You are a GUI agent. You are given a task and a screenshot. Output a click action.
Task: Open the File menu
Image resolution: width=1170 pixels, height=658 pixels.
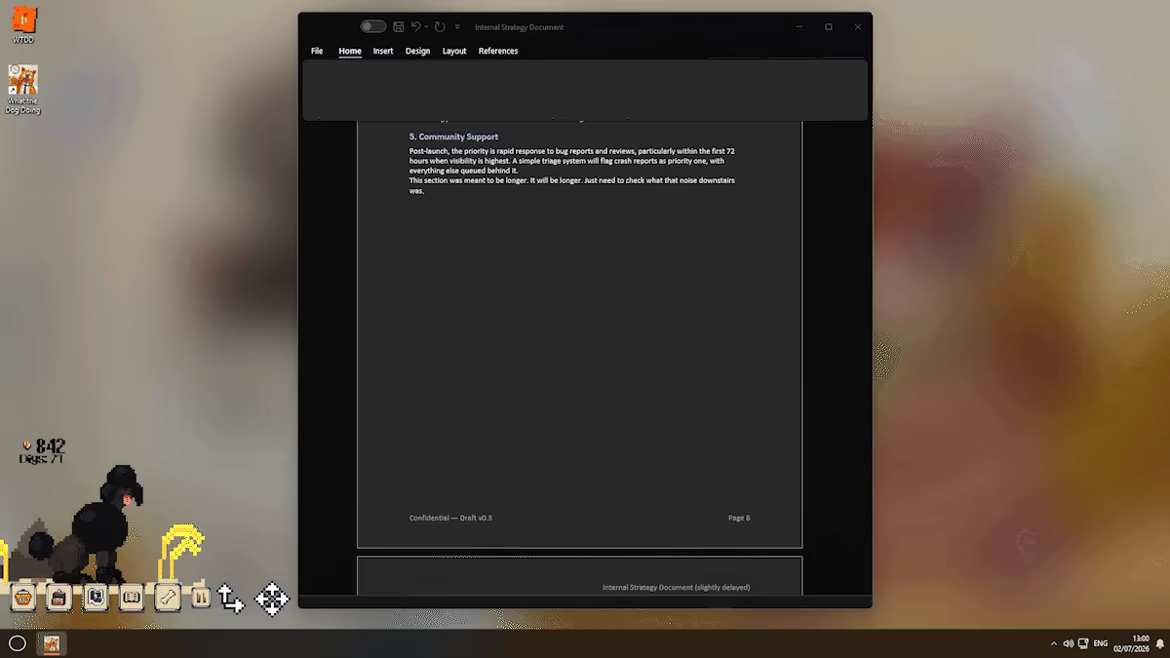click(x=317, y=51)
